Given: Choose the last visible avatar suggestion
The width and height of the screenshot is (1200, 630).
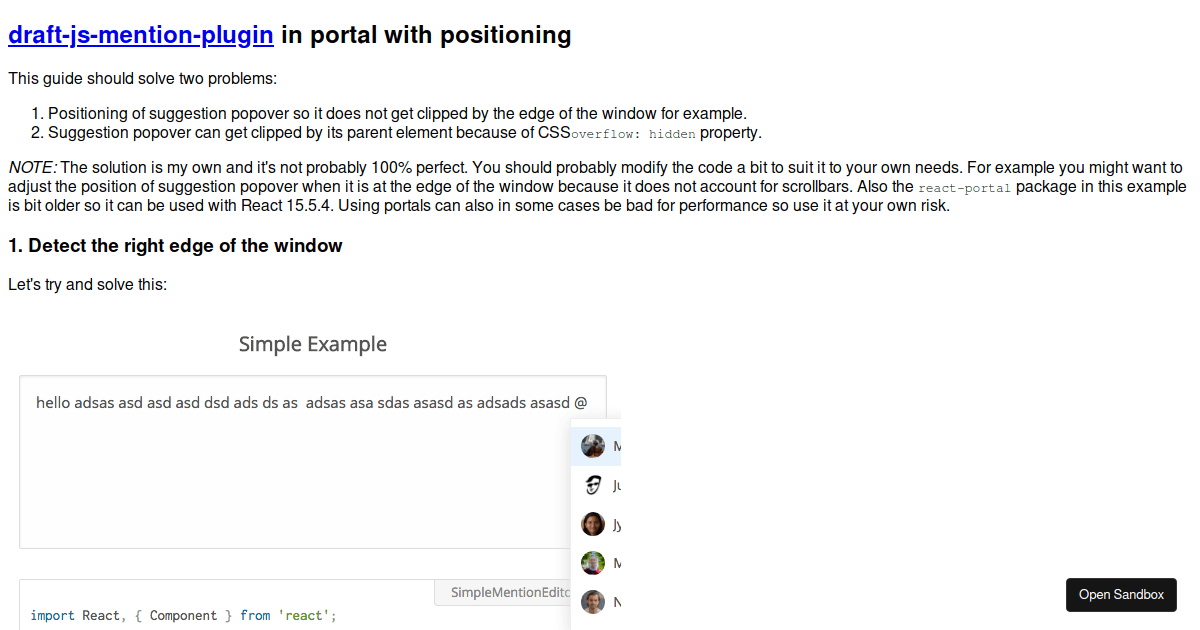Looking at the screenshot, I should click(596, 602).
